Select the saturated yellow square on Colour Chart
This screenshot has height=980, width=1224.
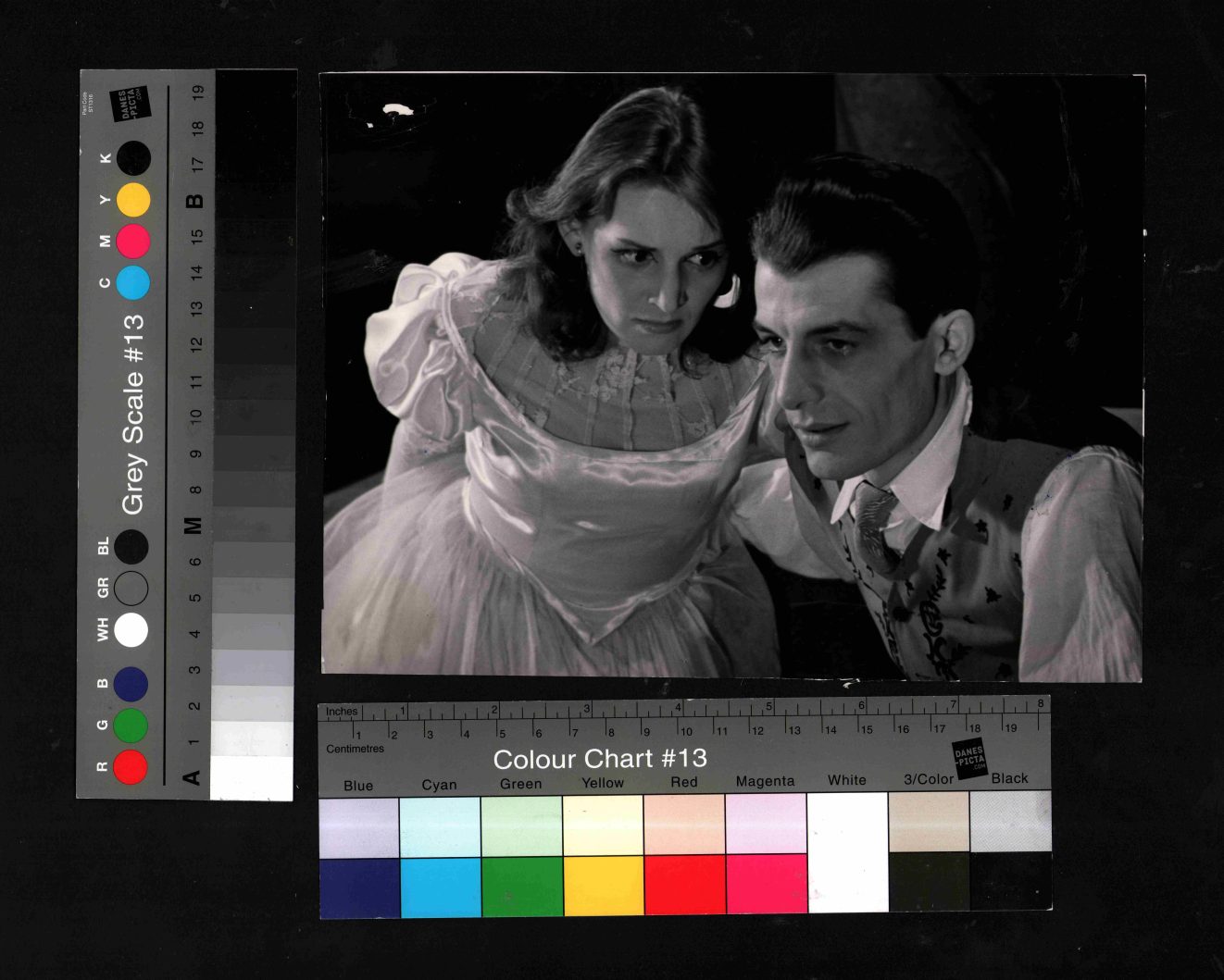(603, 886)
